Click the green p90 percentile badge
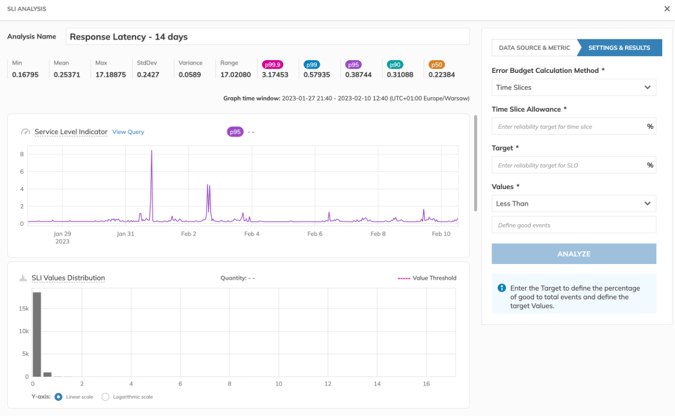 pos(394,65)
